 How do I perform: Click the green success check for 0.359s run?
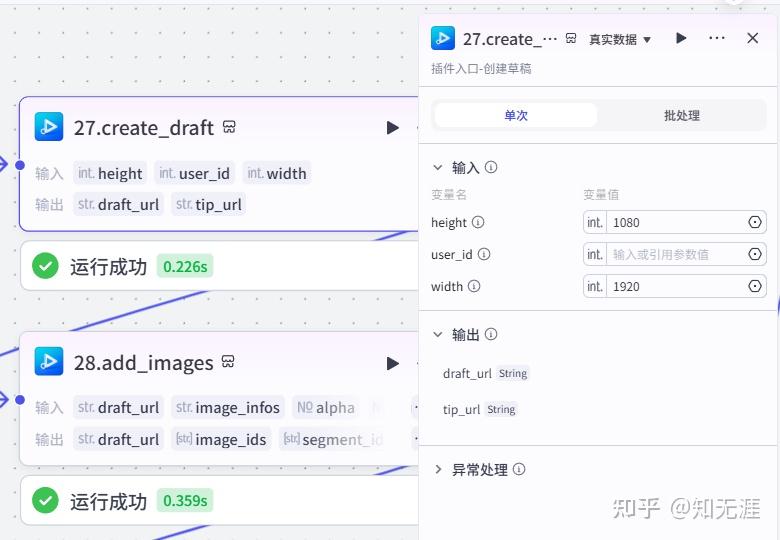(x=45, y=501)
